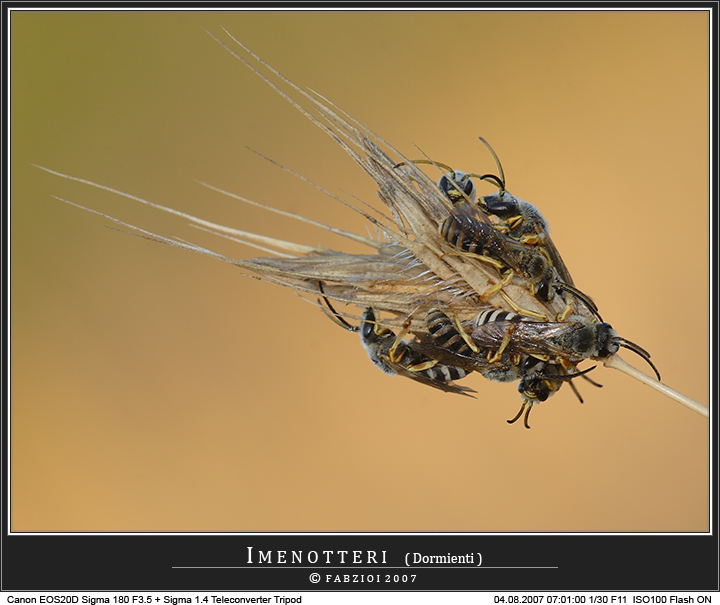Viewport: 720px width, 605px height.
Task: Click the 07:01:00 time stamp
Action: [566, 599]
